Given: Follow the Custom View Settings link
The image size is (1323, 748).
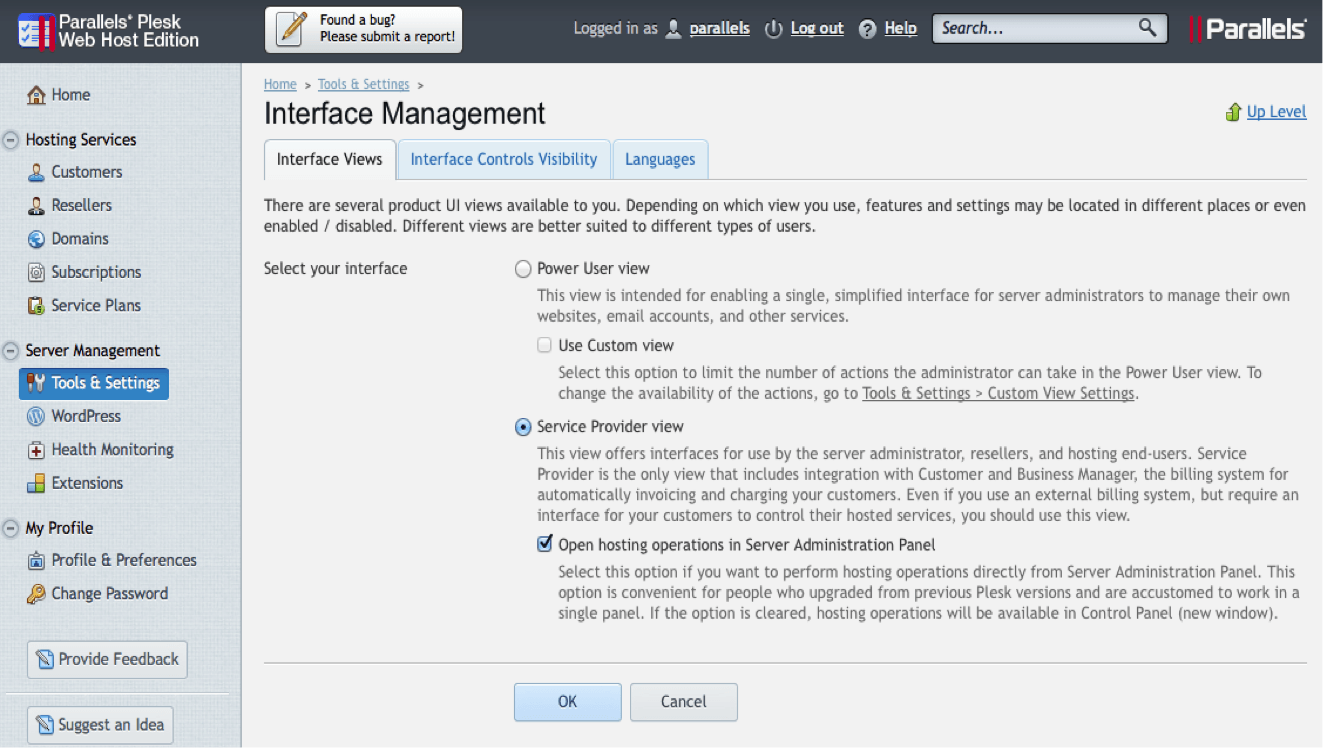Looking at the screenshot, I should pos(998,394).
